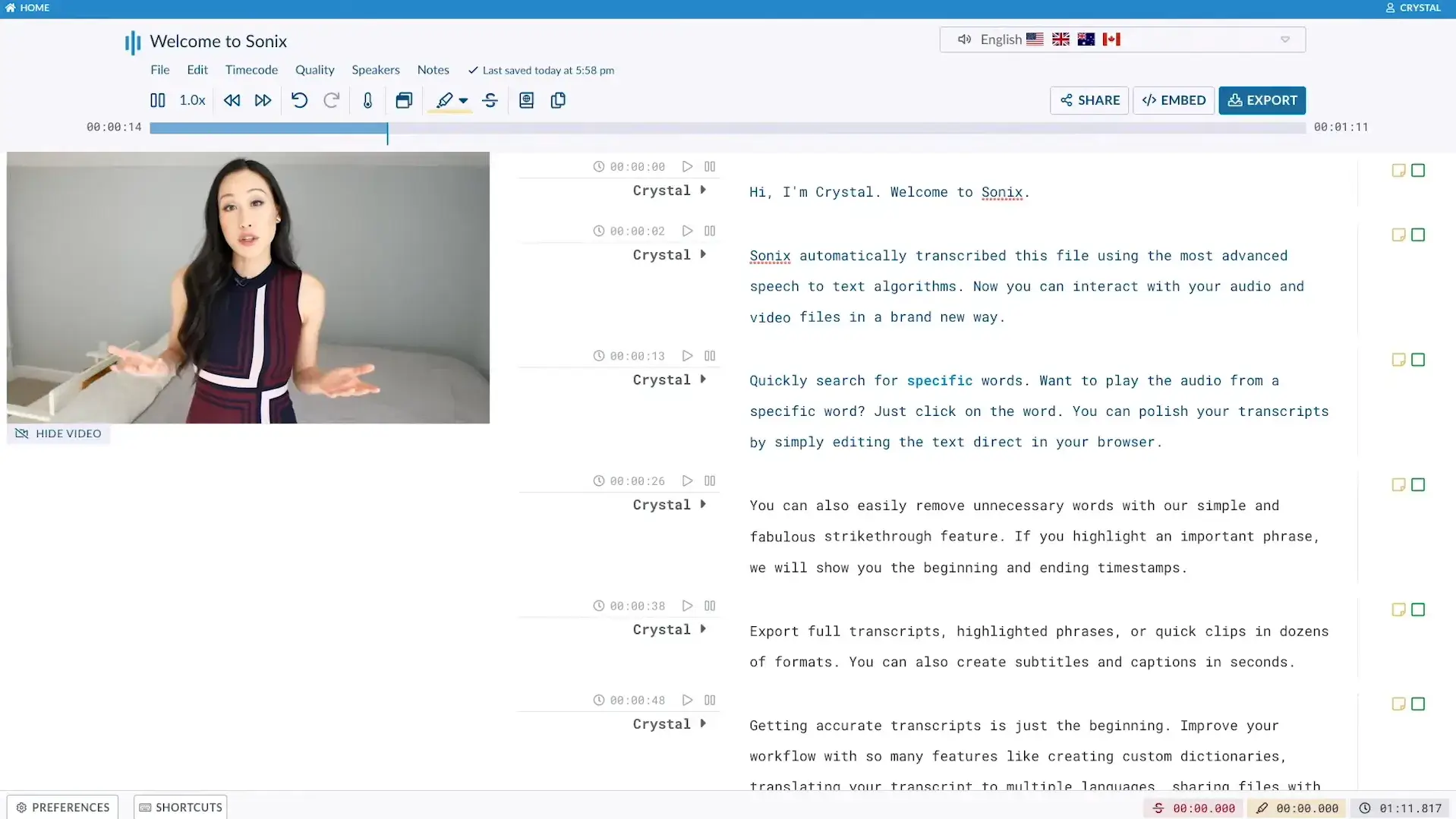Pause playback with the pause icon

tap(157, 100)
